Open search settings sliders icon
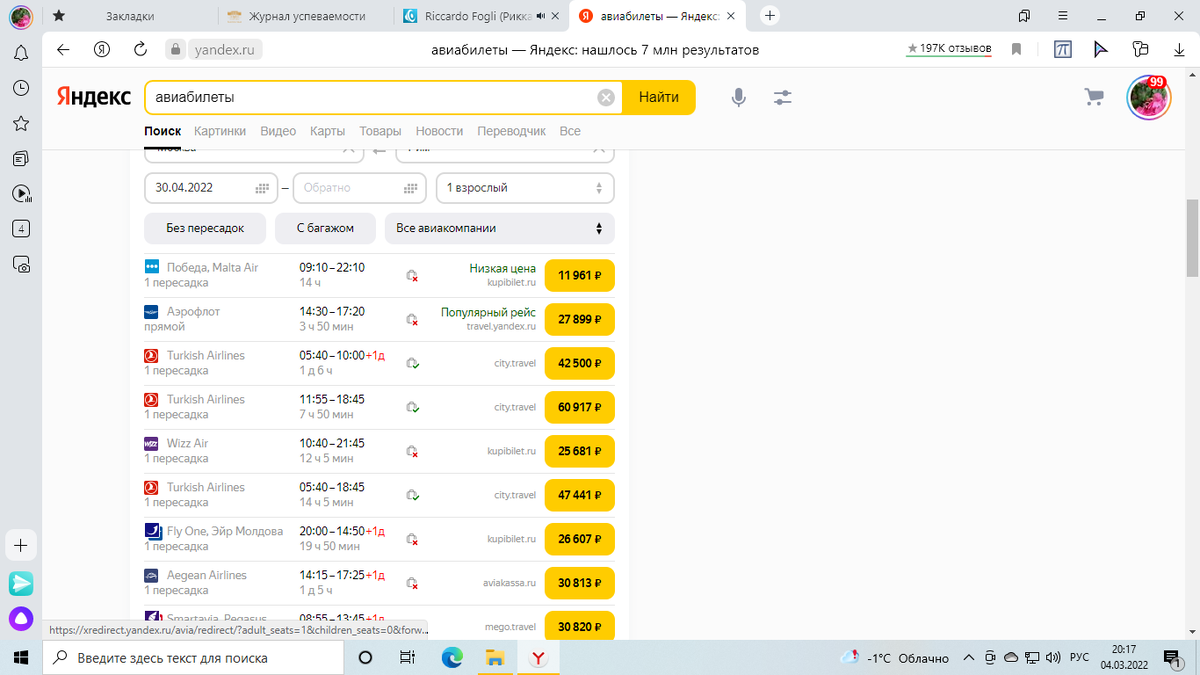 click(783, 97)
